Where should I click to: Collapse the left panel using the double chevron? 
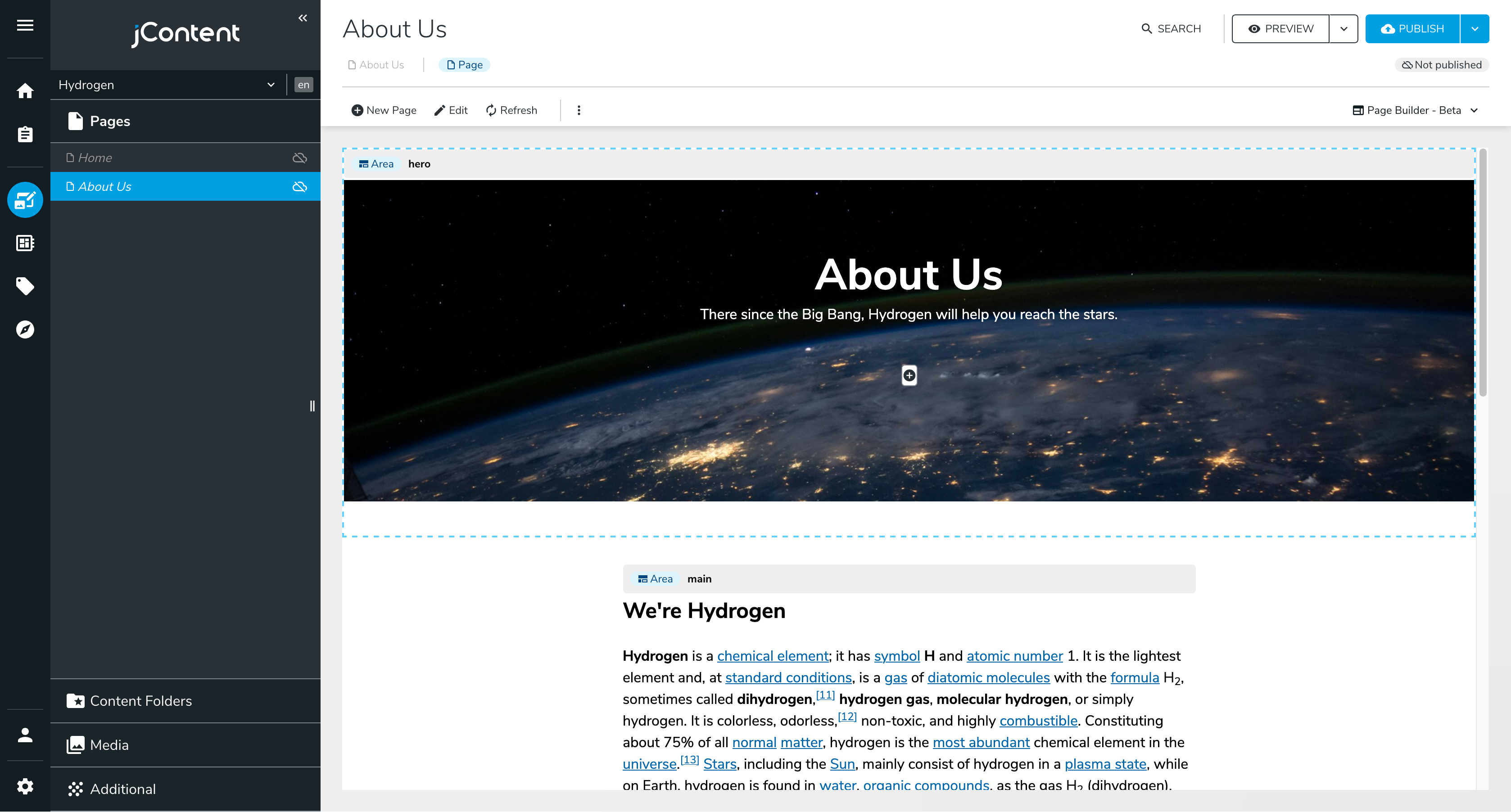pyautogui.click(x=303, y=18)
